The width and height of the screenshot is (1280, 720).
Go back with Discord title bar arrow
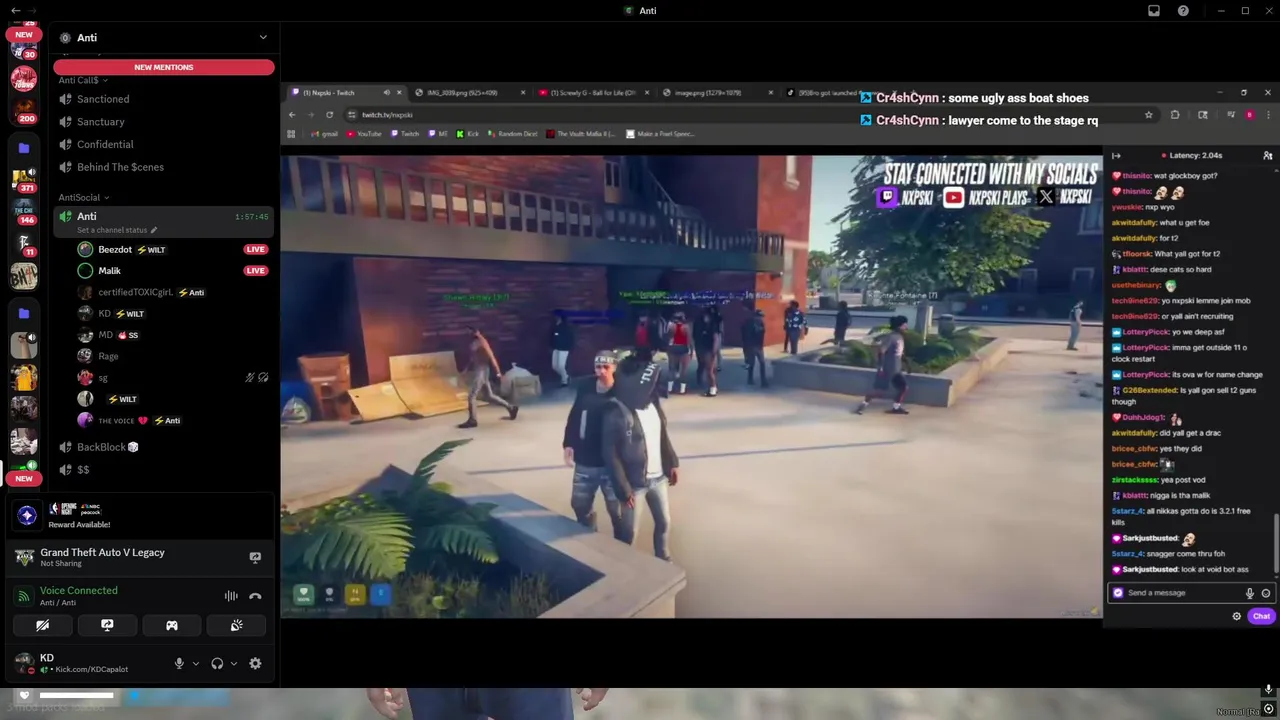coord(15,10)
